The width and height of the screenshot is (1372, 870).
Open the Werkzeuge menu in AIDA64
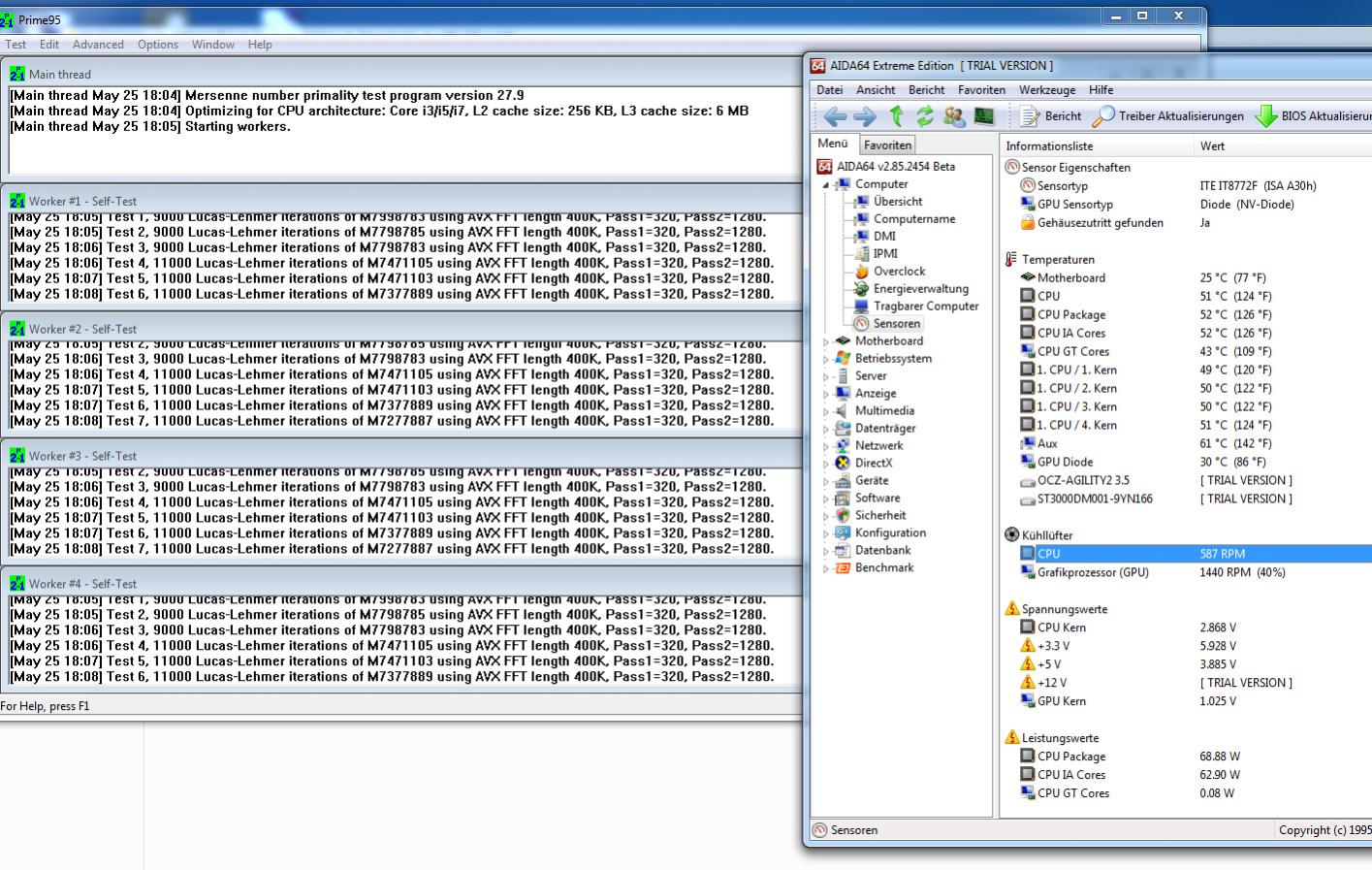[1047, 90]
